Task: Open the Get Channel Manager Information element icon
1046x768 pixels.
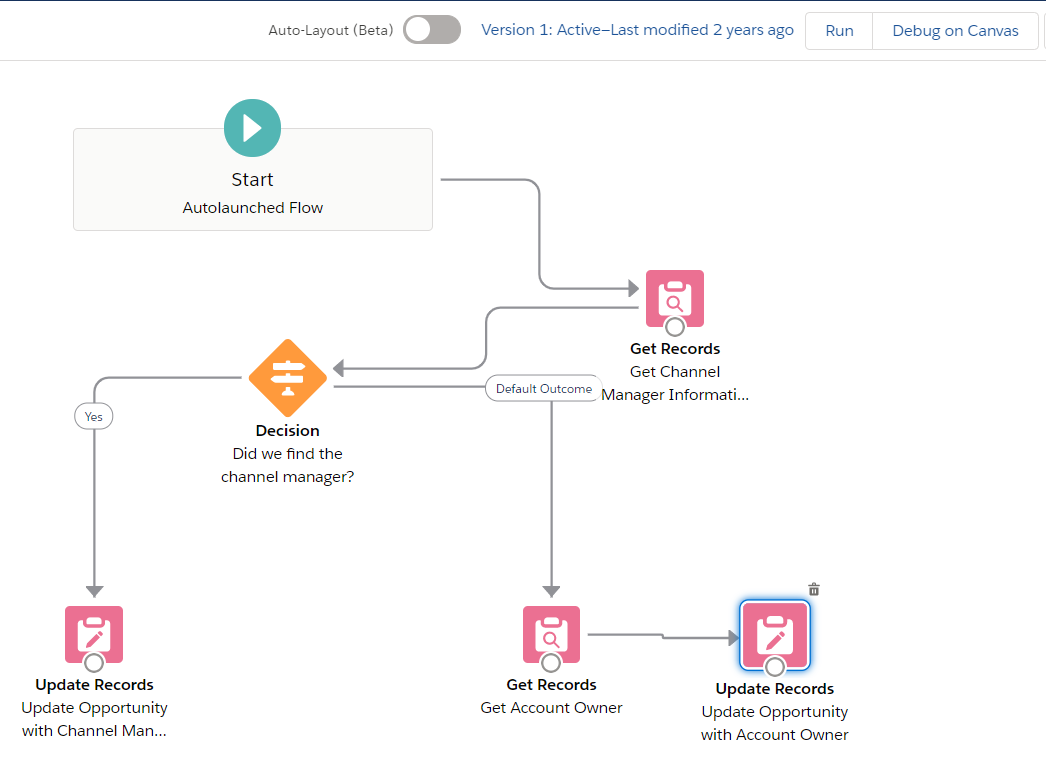Action: point(674,297)
